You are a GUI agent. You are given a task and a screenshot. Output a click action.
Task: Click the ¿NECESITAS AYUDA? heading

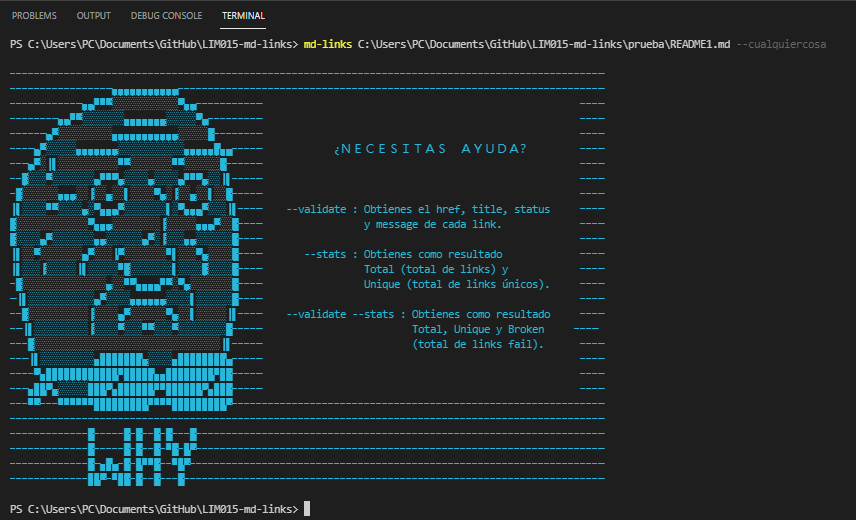coord(430,148)
